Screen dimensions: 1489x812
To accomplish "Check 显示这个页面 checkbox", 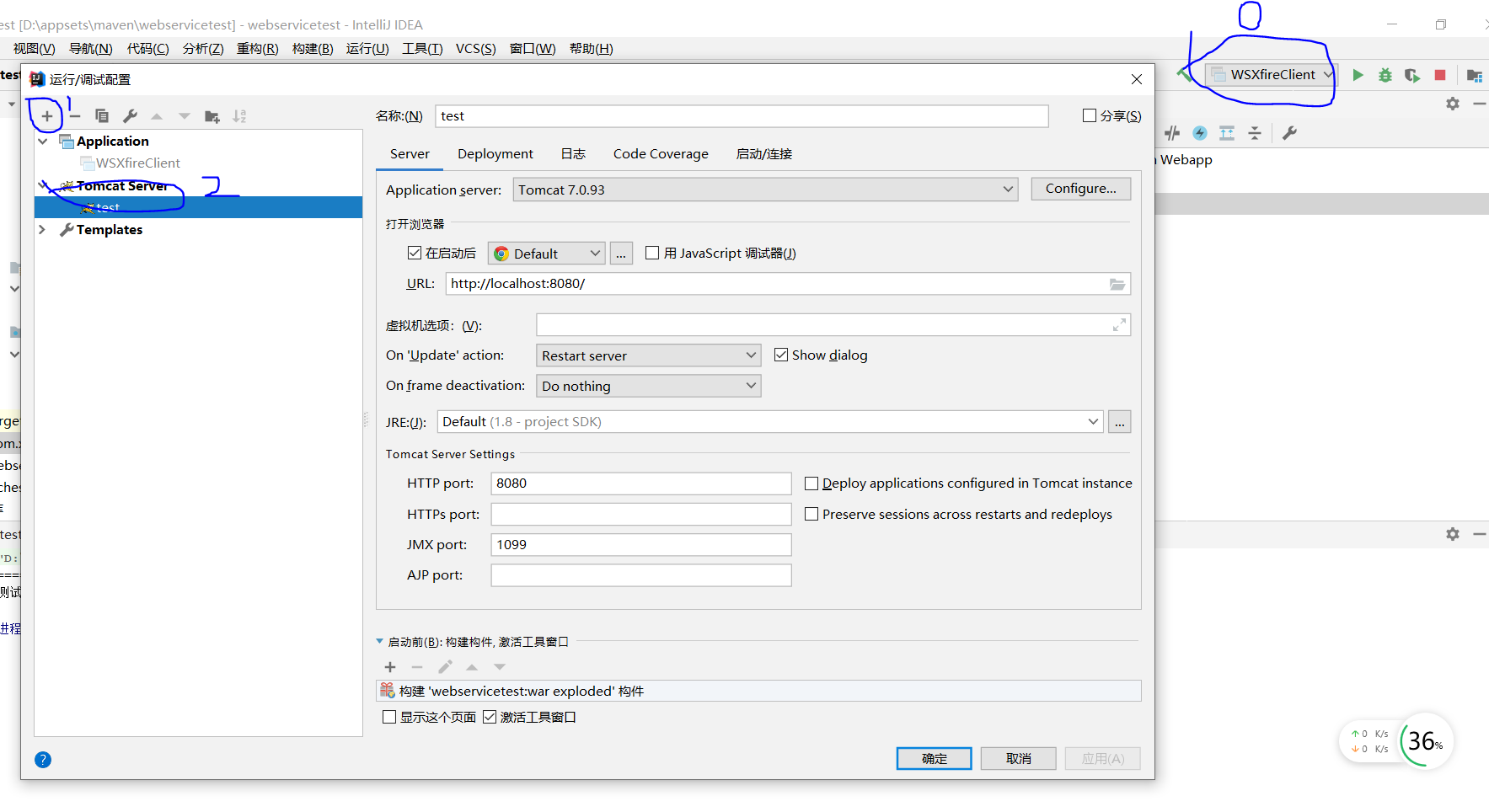I will click(389, 717).
